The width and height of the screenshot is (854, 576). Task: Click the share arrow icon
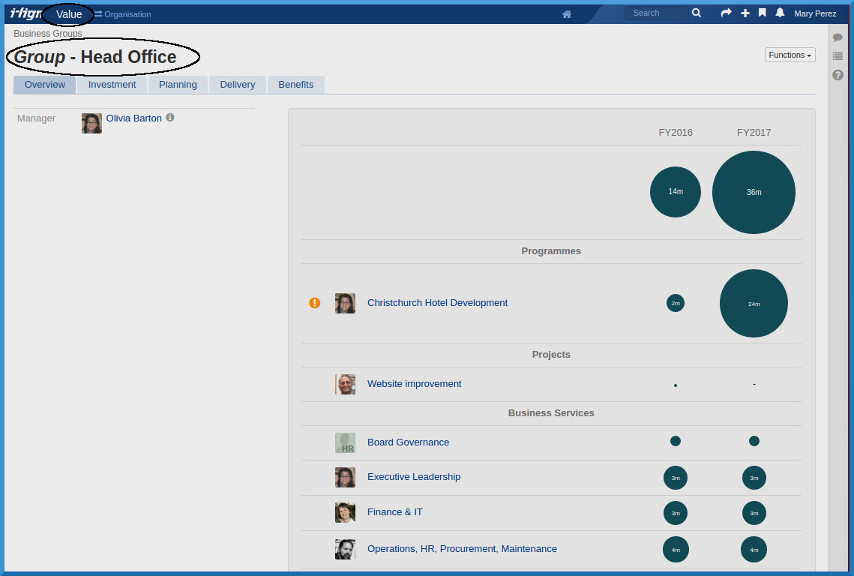click(726, 14)
